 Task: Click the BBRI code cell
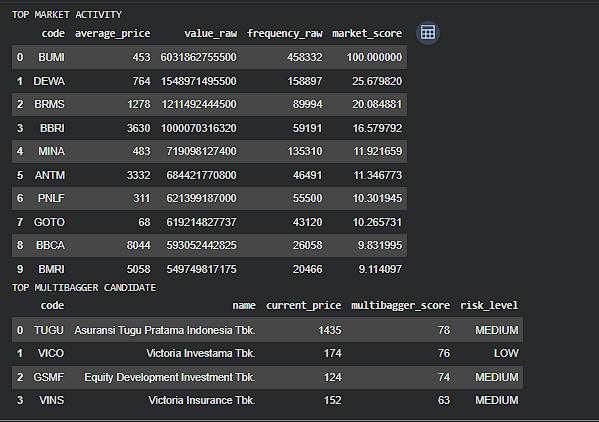pyautogui.click(x=52, y=128)
